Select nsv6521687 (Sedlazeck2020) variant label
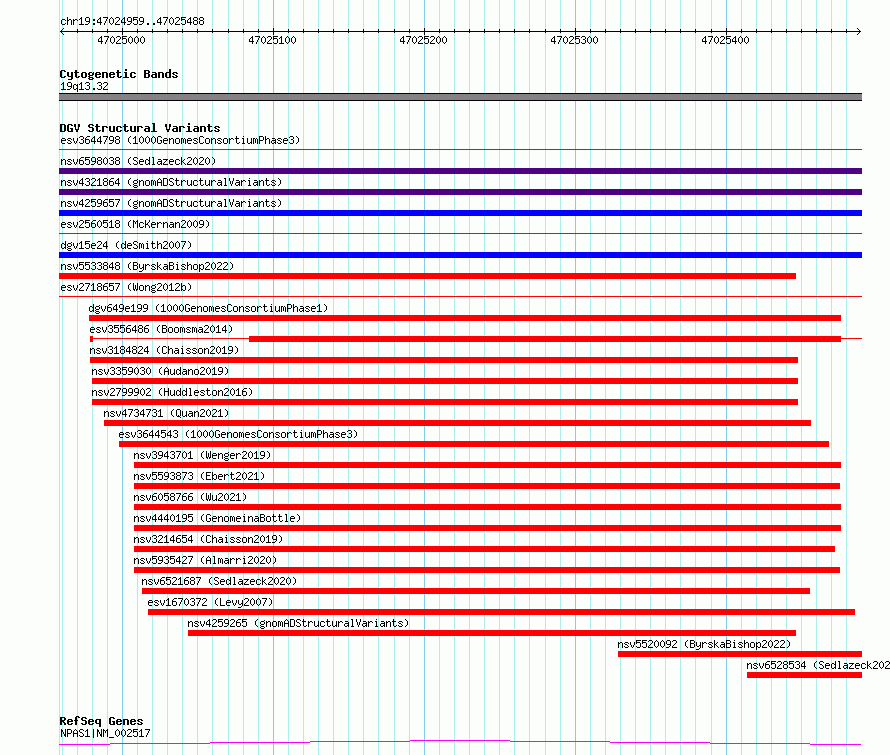This screenshot has width=890, height=755. pos(219,581)
